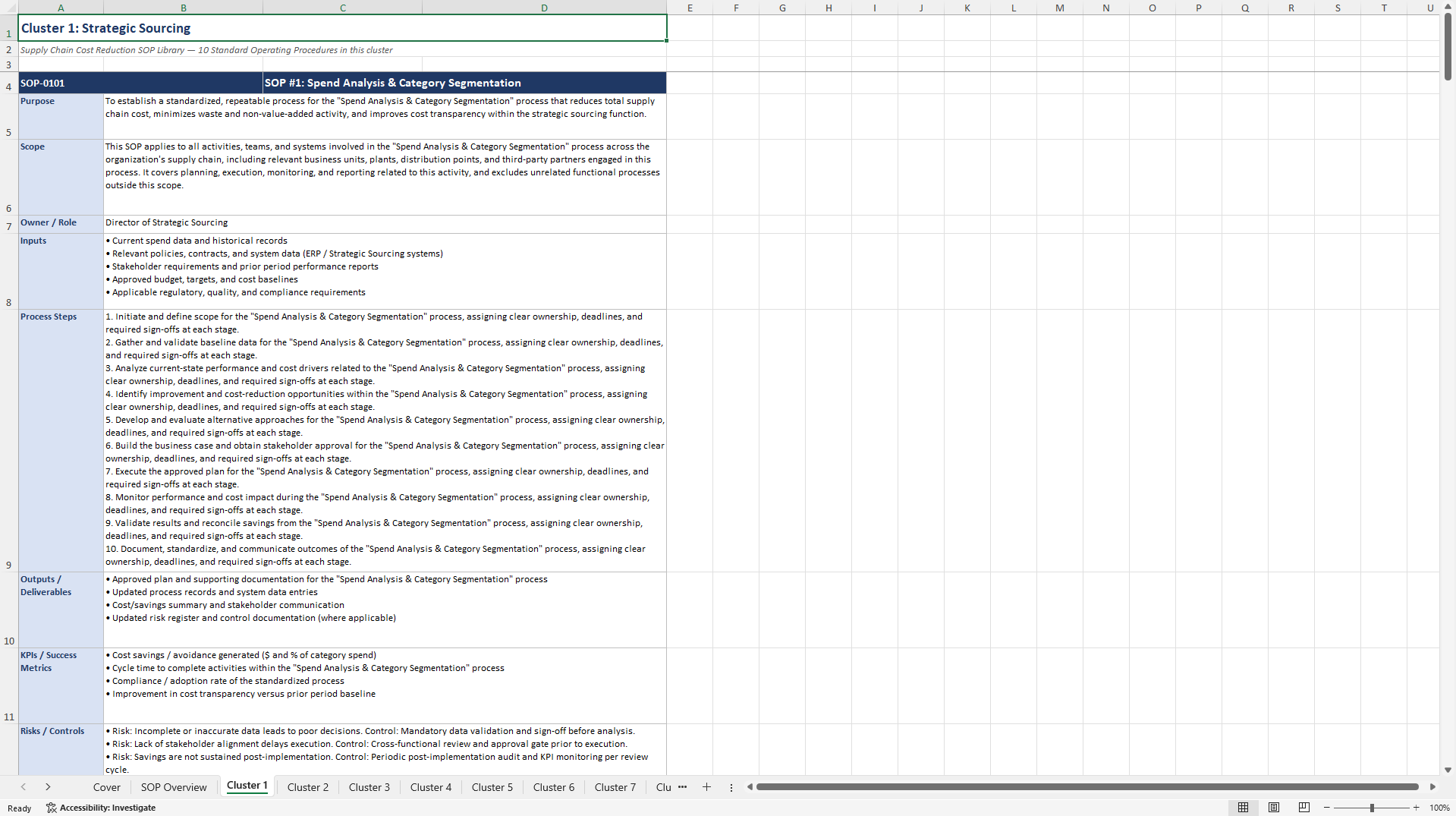Switch to Cluster 7 sheet
1456x816 pixels.
coord(615,787)
